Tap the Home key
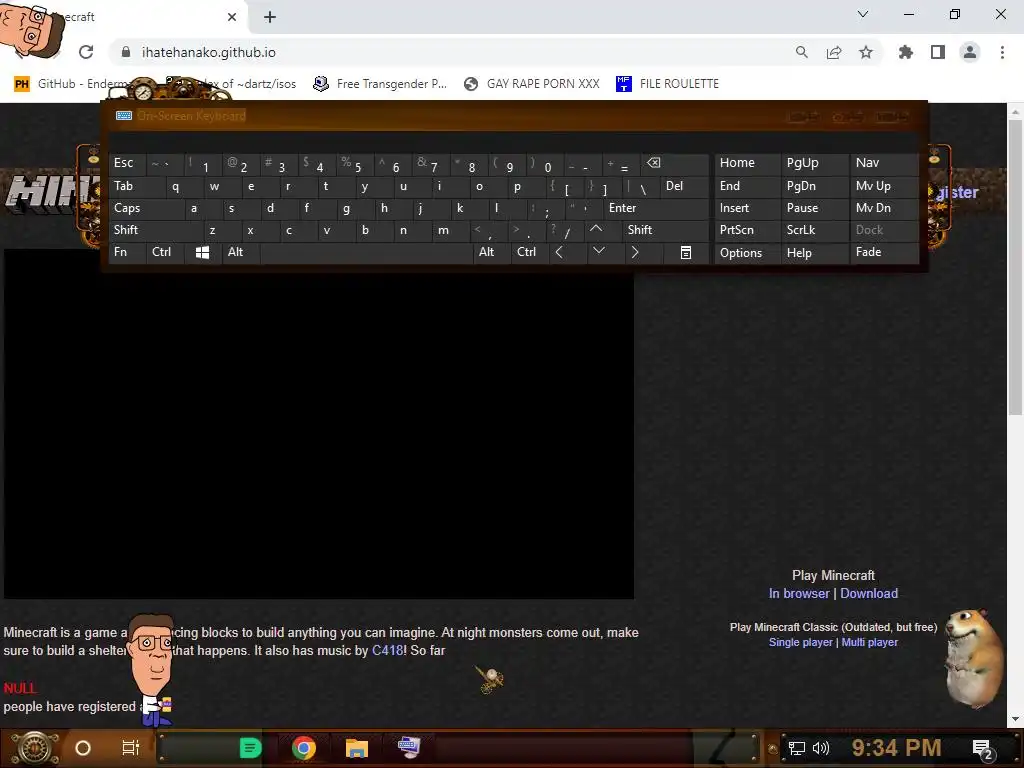The width and height of the screenshot is (1024, 768). [747, 163]
